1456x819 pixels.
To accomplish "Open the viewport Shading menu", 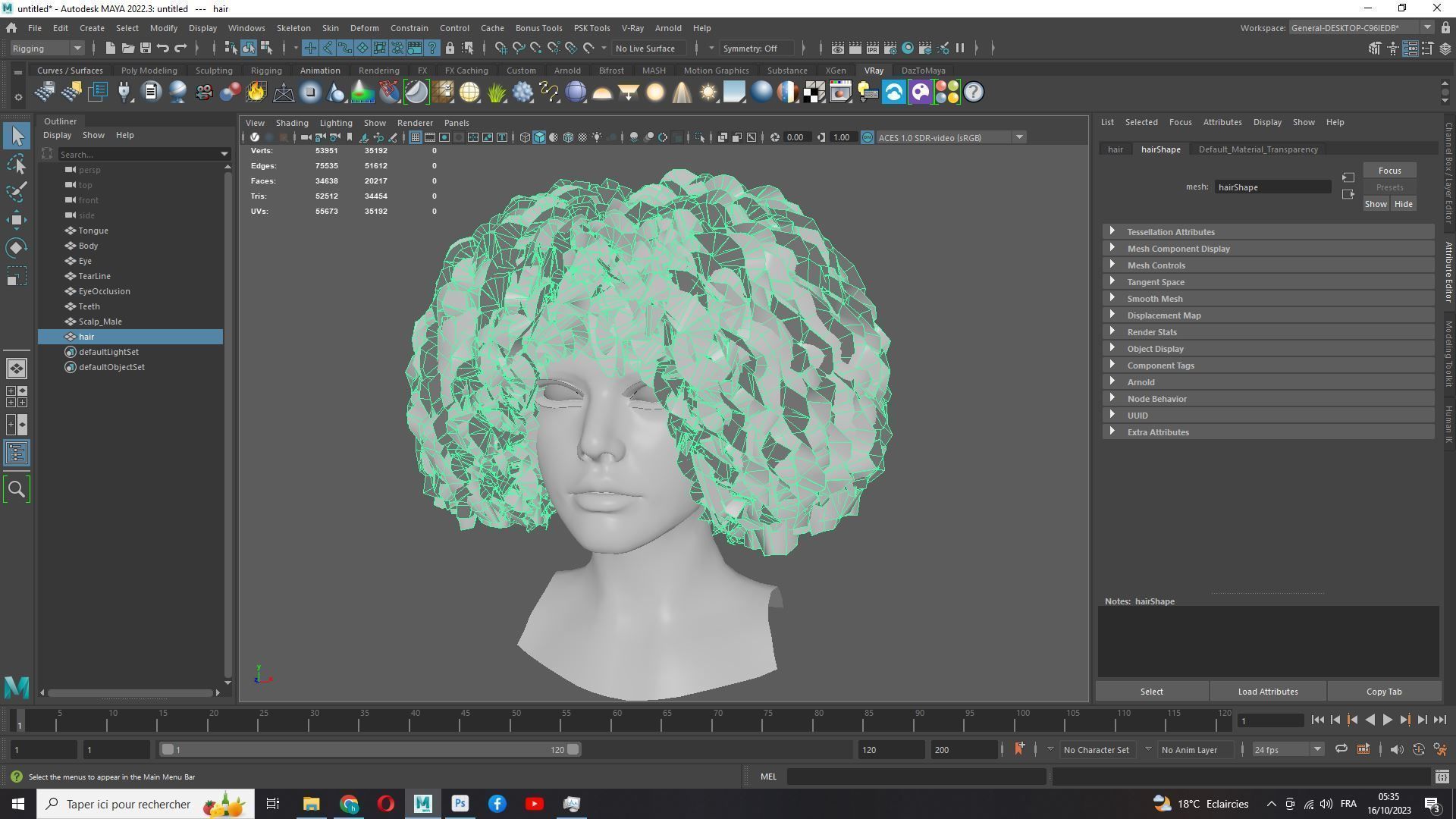I will point(292,123).
